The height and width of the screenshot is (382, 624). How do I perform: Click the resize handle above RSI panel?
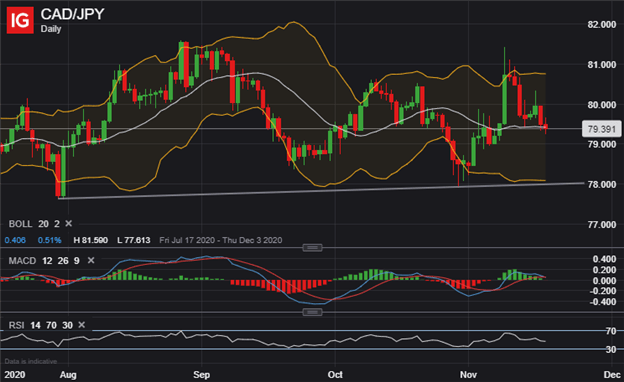[312, 312]
